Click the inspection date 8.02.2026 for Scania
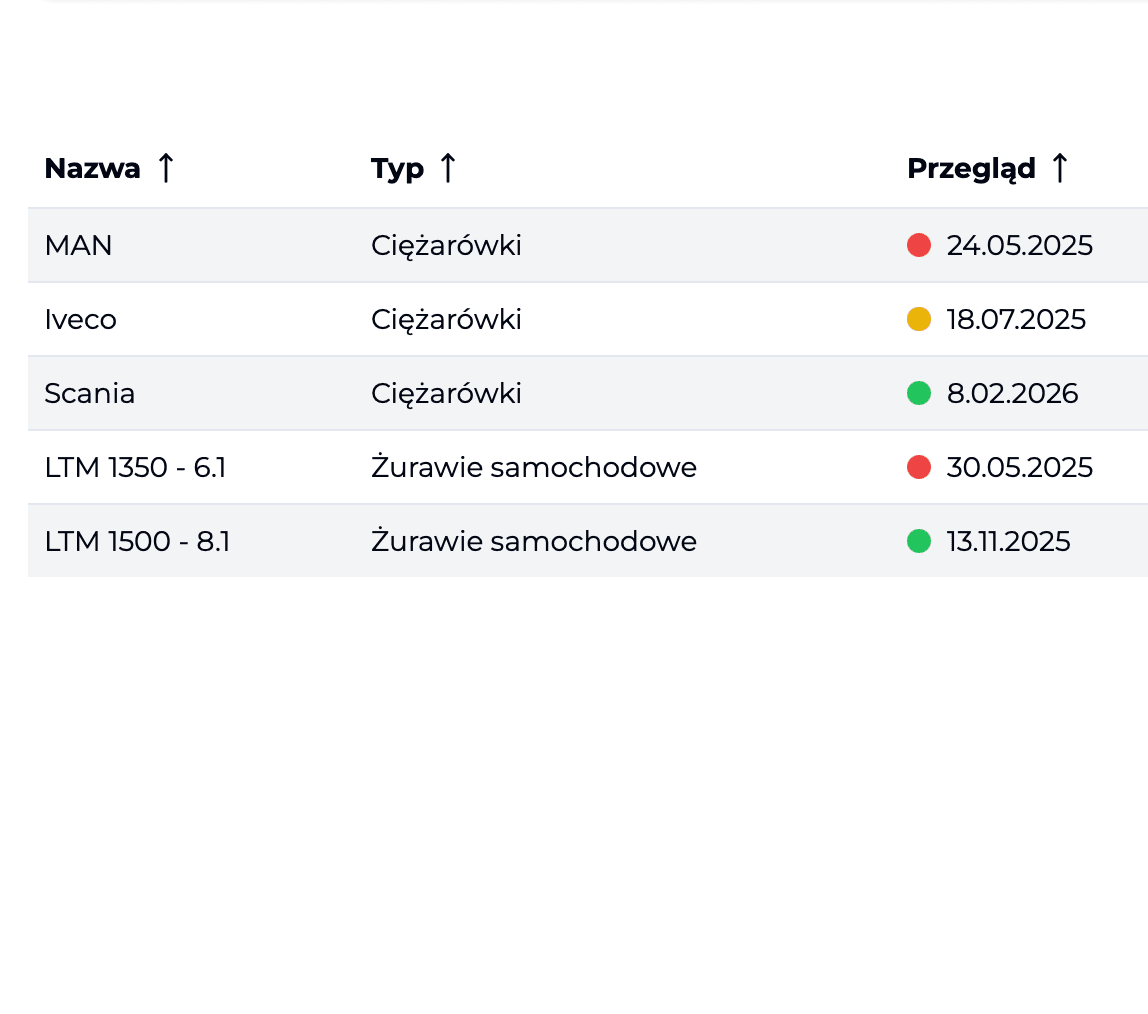Screen dimensions: 1148x1014 click(x=1012, y=392)
